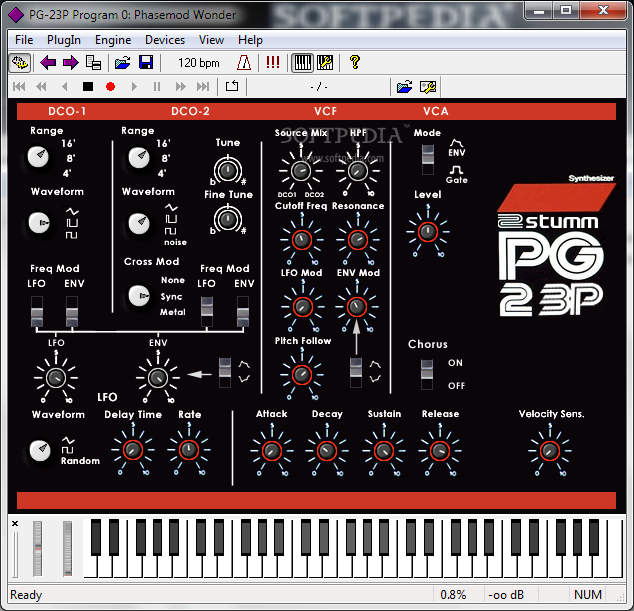The image size is (634, 611).
Task: Click the skip to end transport button
Action: pos(203,87)
